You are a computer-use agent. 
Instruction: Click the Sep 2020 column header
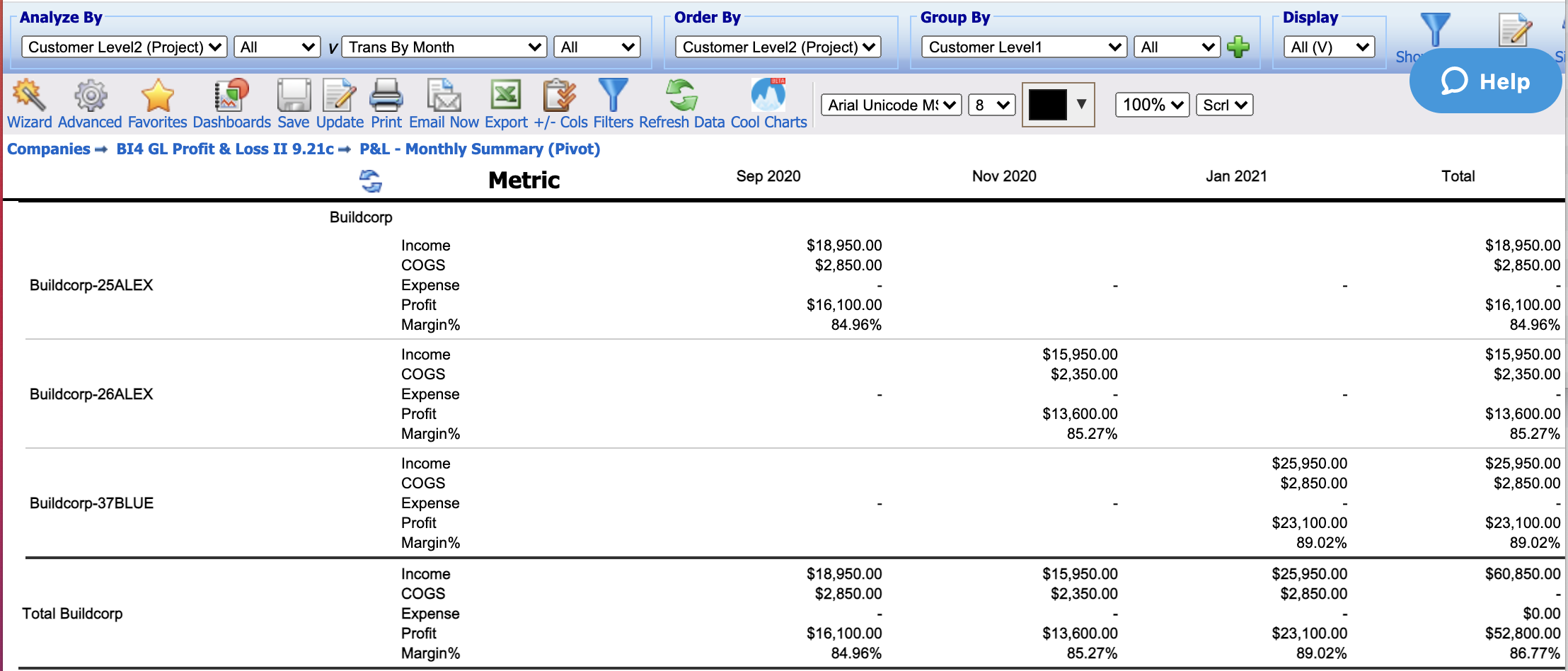[x=768, y=176]
